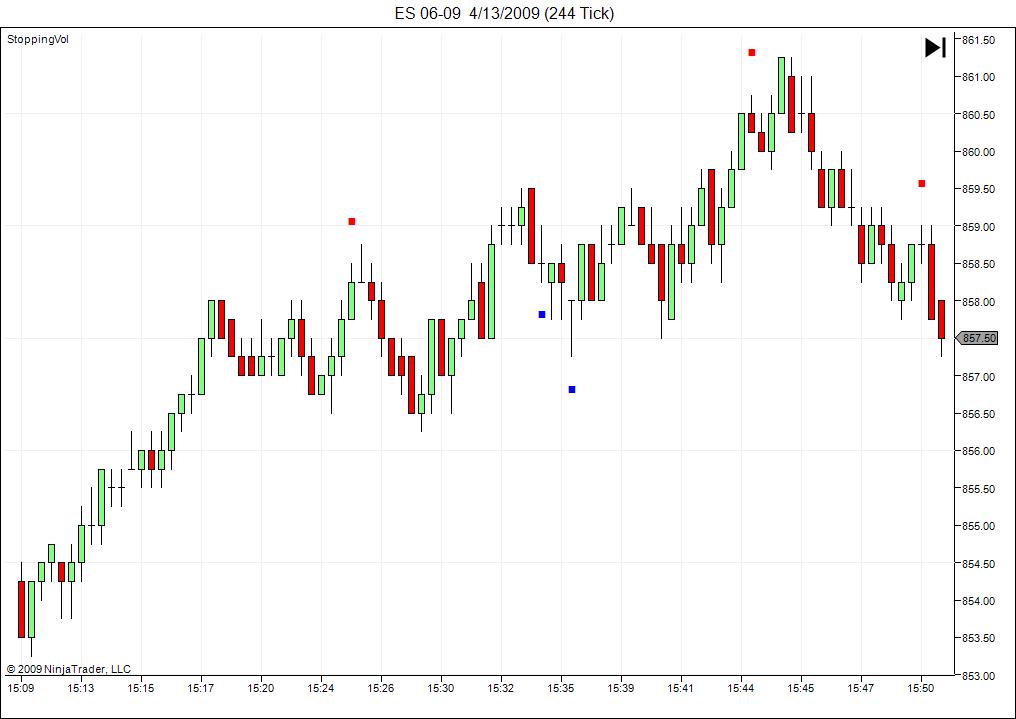This screenshot has width=1016, height=719.
Task: Click the 15:20 time axis label
Action: click(x=260, y=688)
